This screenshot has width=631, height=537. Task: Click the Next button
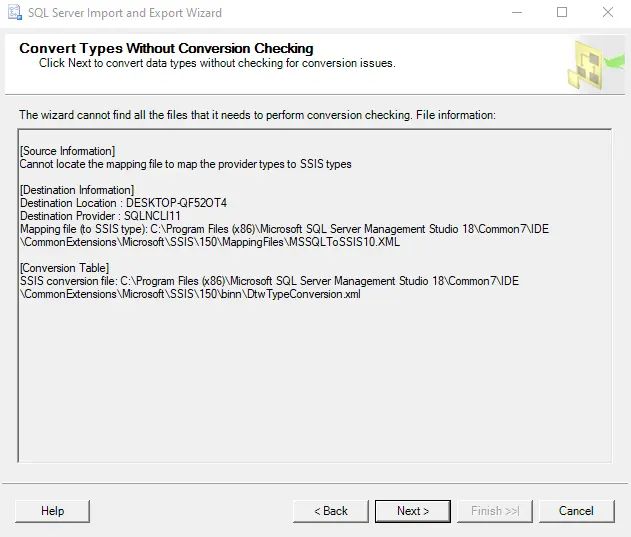click(x=413, y=511)
